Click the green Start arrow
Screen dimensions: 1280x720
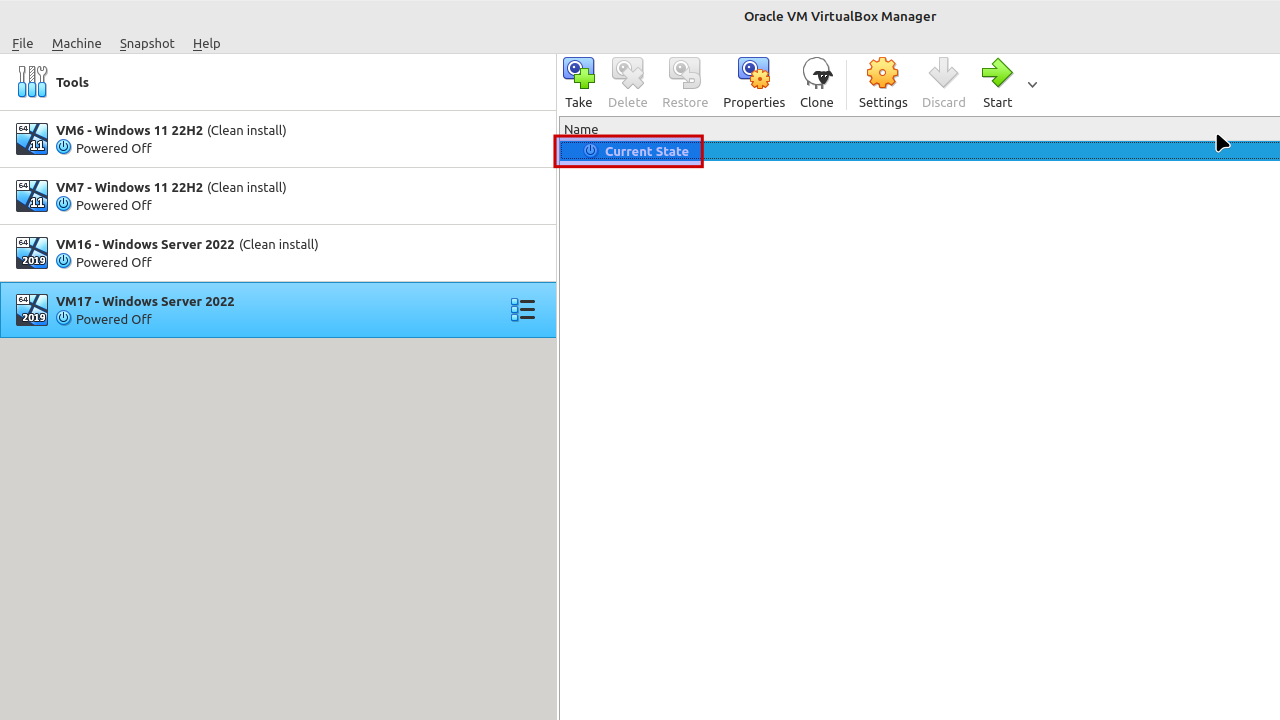click(x=997, y=73)
